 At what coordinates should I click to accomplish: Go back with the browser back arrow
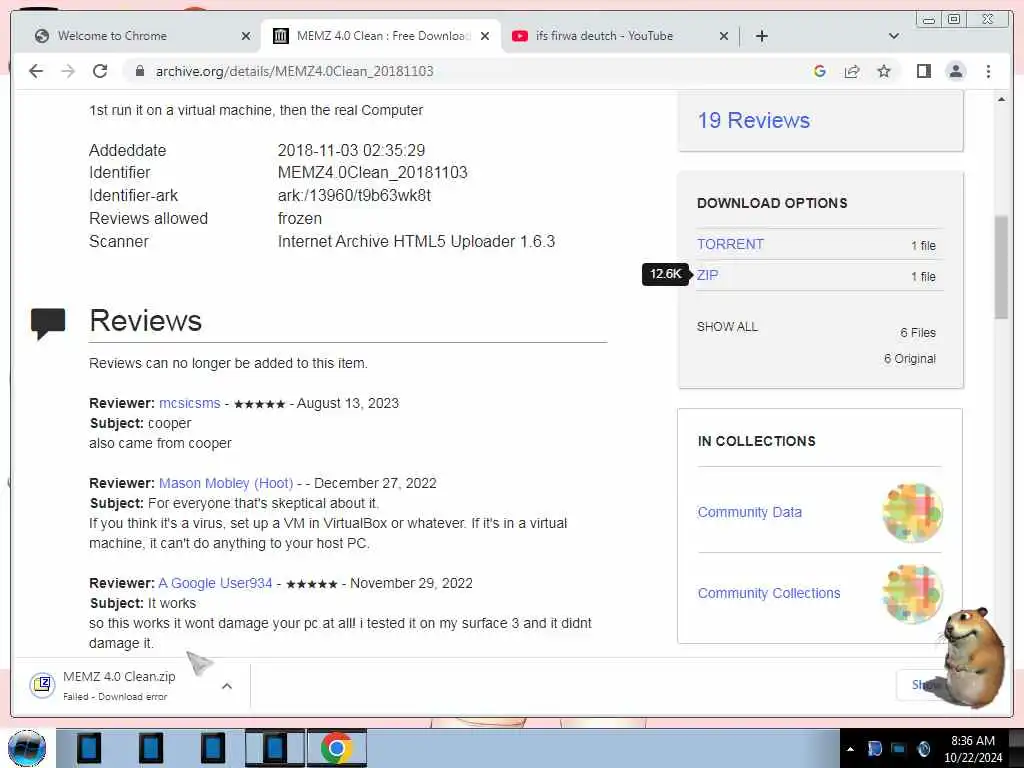click(x=36, y=71)
